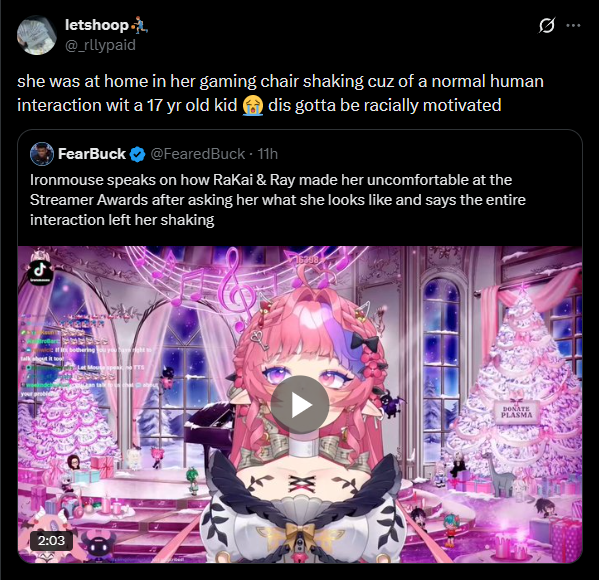Open the @FearedBuck handle

tap(198, 154)
